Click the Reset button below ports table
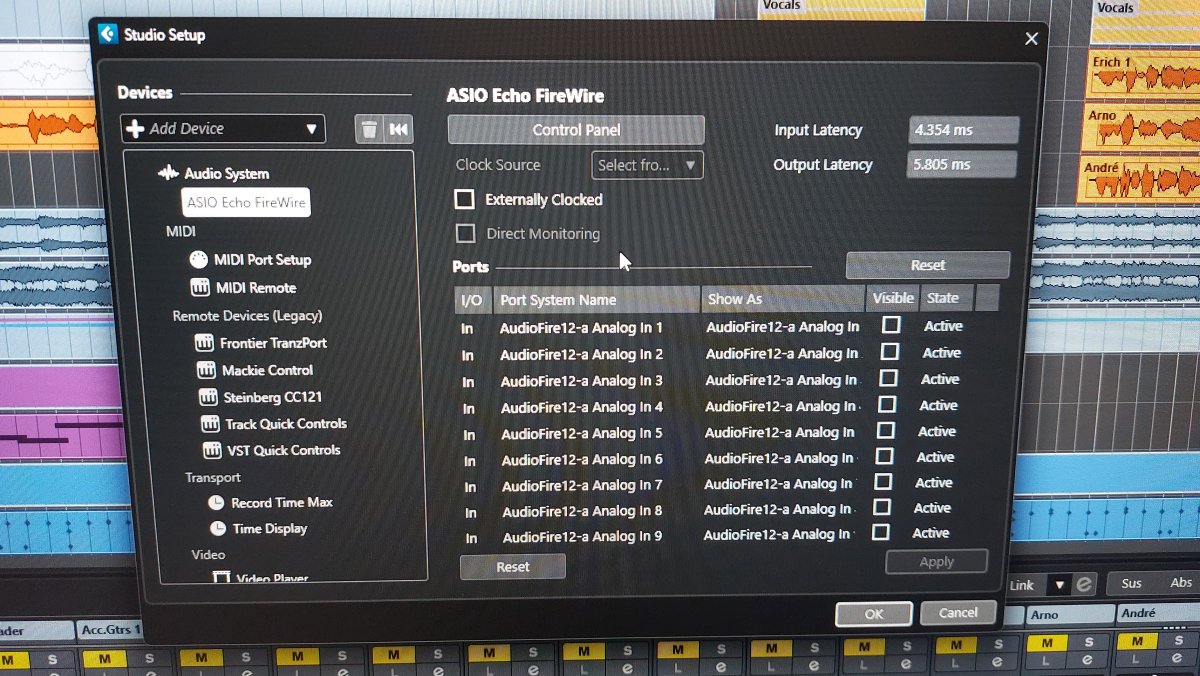Viewport: 1200px width, 676px height. 513,566
